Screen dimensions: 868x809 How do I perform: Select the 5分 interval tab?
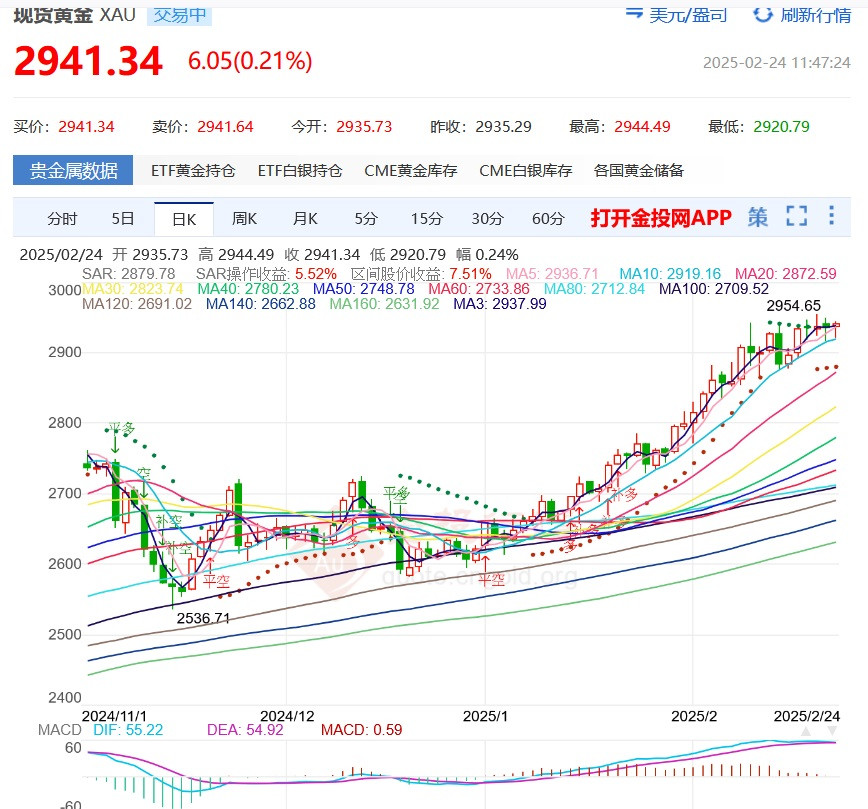click(x=366, y=219)
